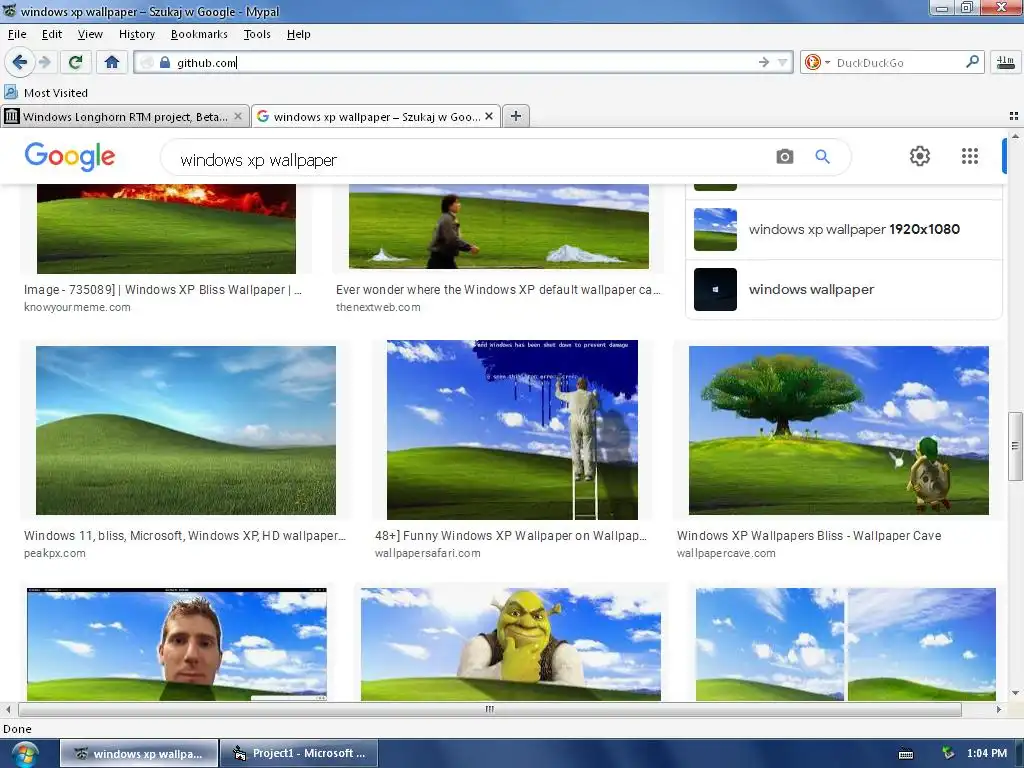This screenshot has width=1024, height=768.
Task: Open the man's face Bliss wallpaper image
Action: click(x=176, y=645)
